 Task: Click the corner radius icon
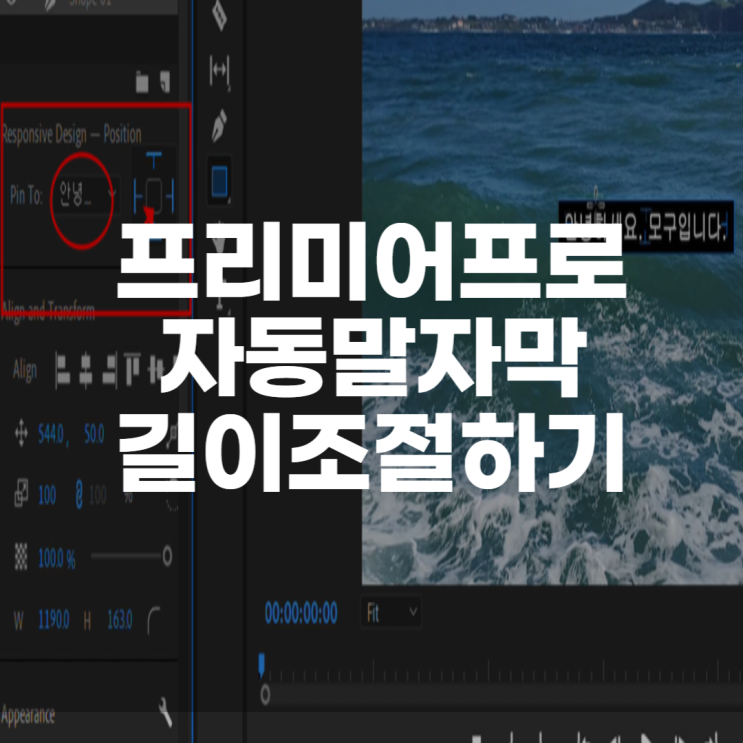pos(154,620)
